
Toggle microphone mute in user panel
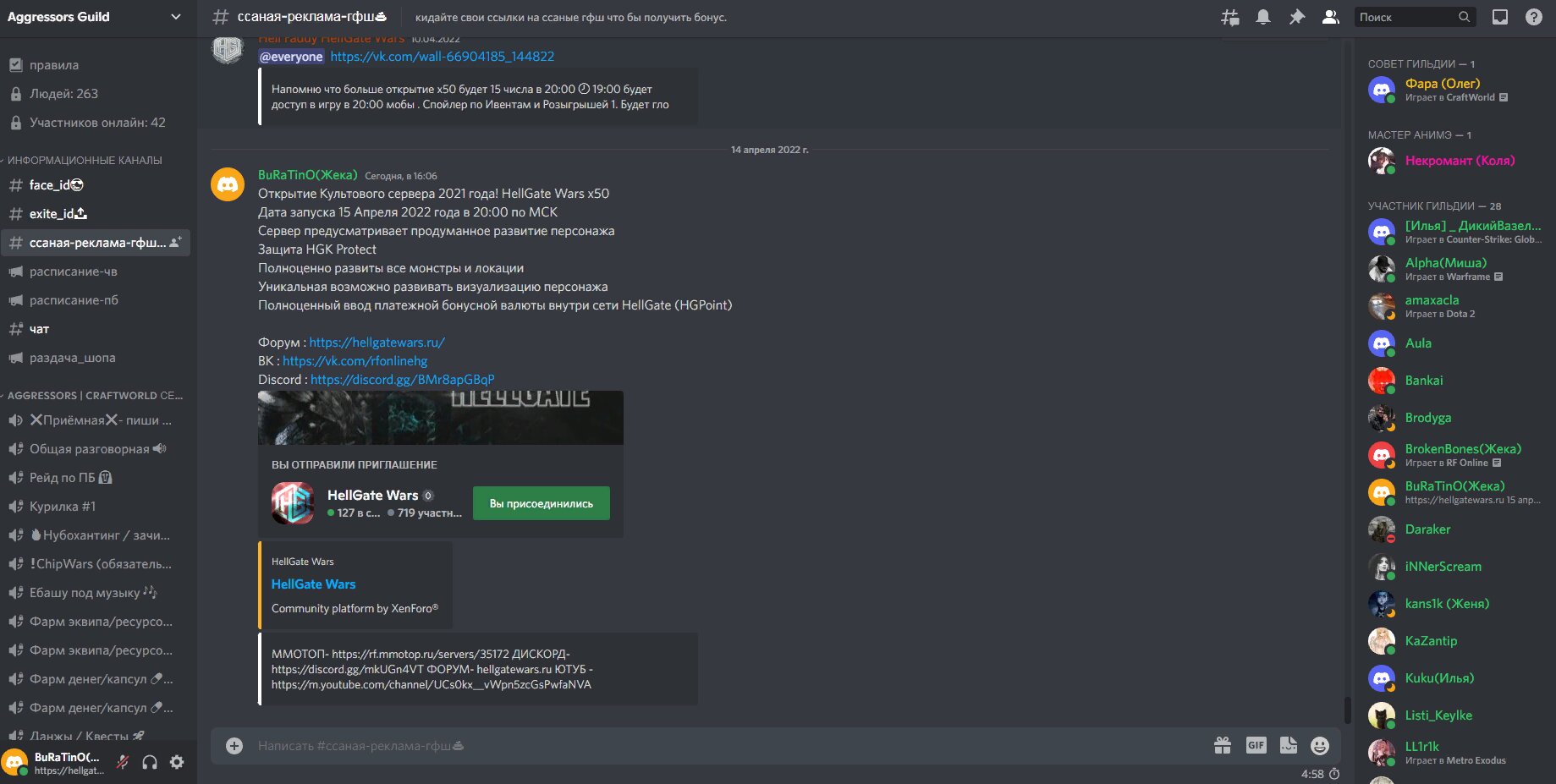pyautogui.click(x=123, y=762)
